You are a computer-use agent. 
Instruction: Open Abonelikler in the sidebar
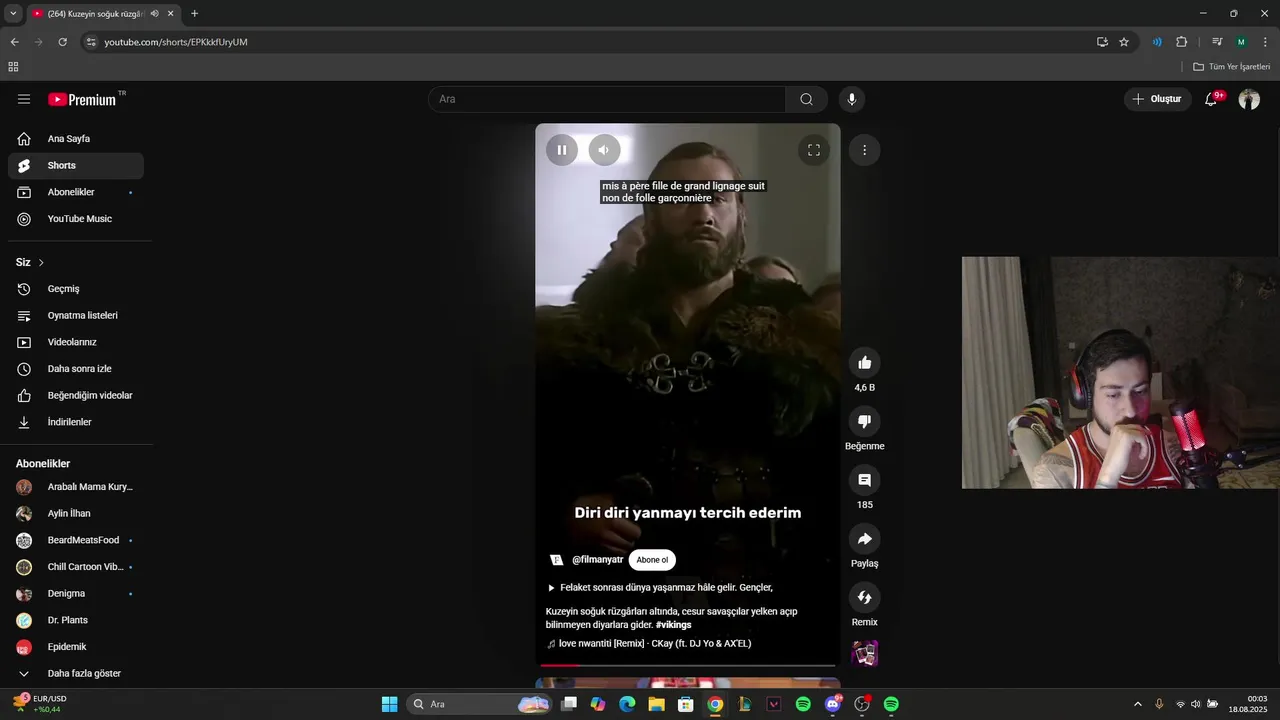pos(76,192)
